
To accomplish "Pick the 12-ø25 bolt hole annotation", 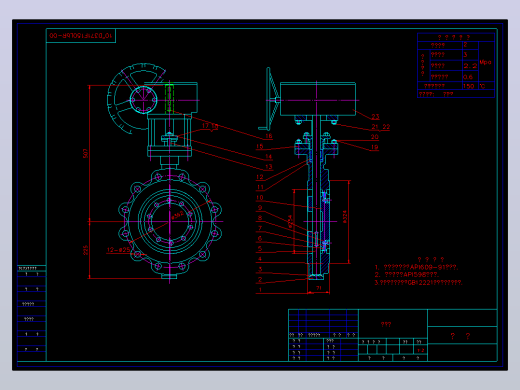I will 119,250.
